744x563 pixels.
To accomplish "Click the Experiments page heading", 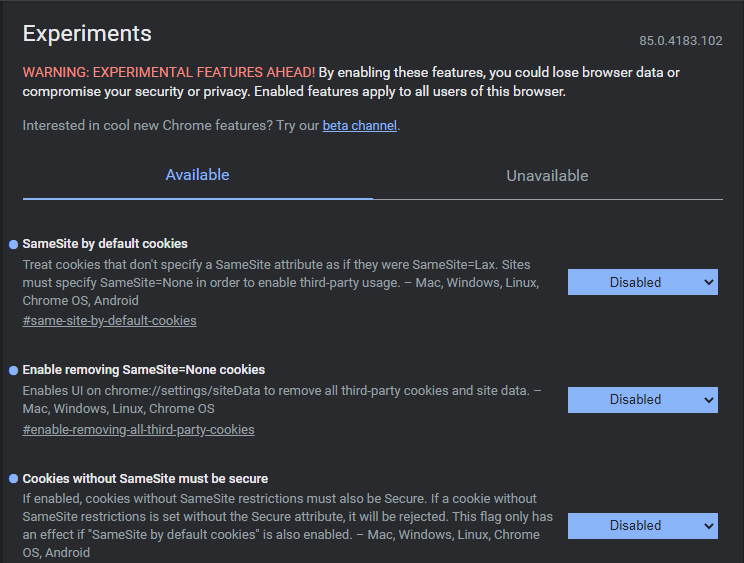I will click(x=87, y=33).
